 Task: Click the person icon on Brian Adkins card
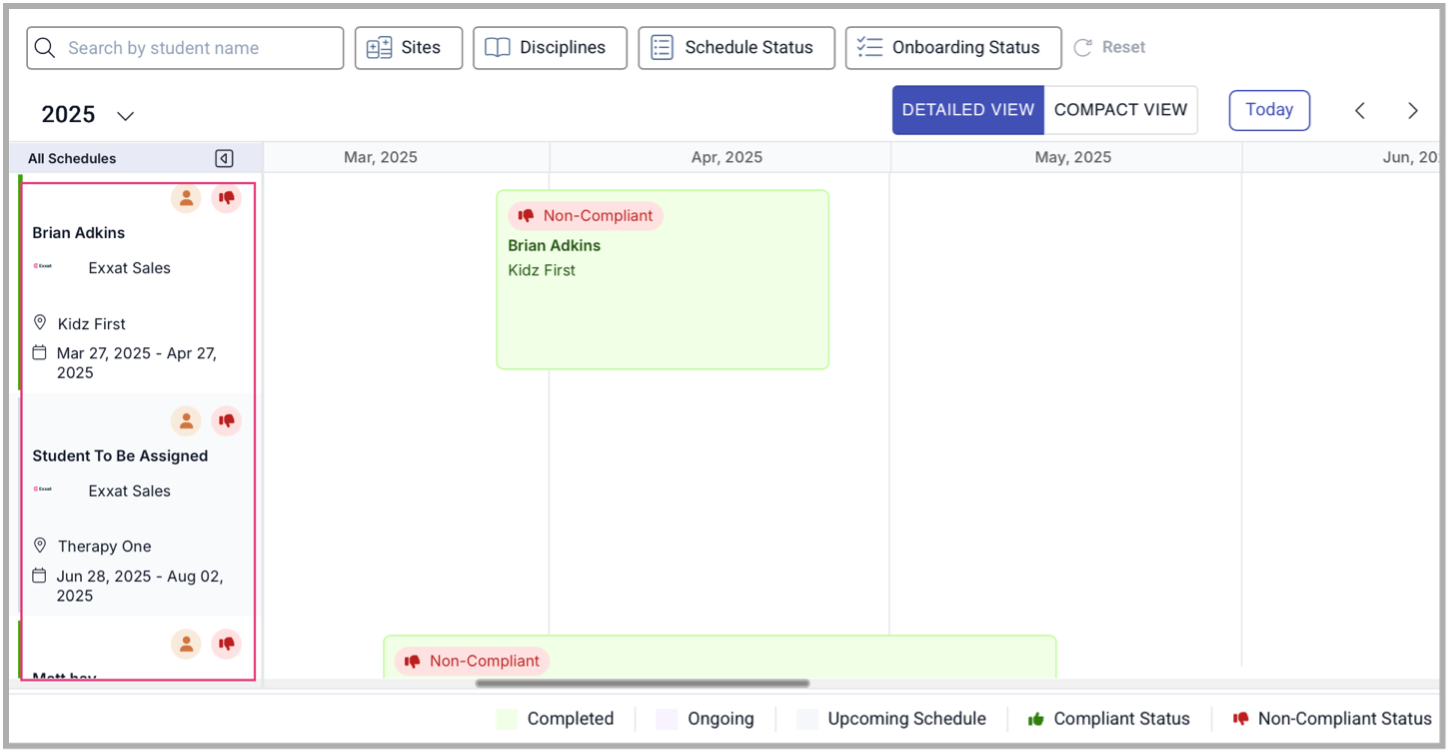[186, 198]
